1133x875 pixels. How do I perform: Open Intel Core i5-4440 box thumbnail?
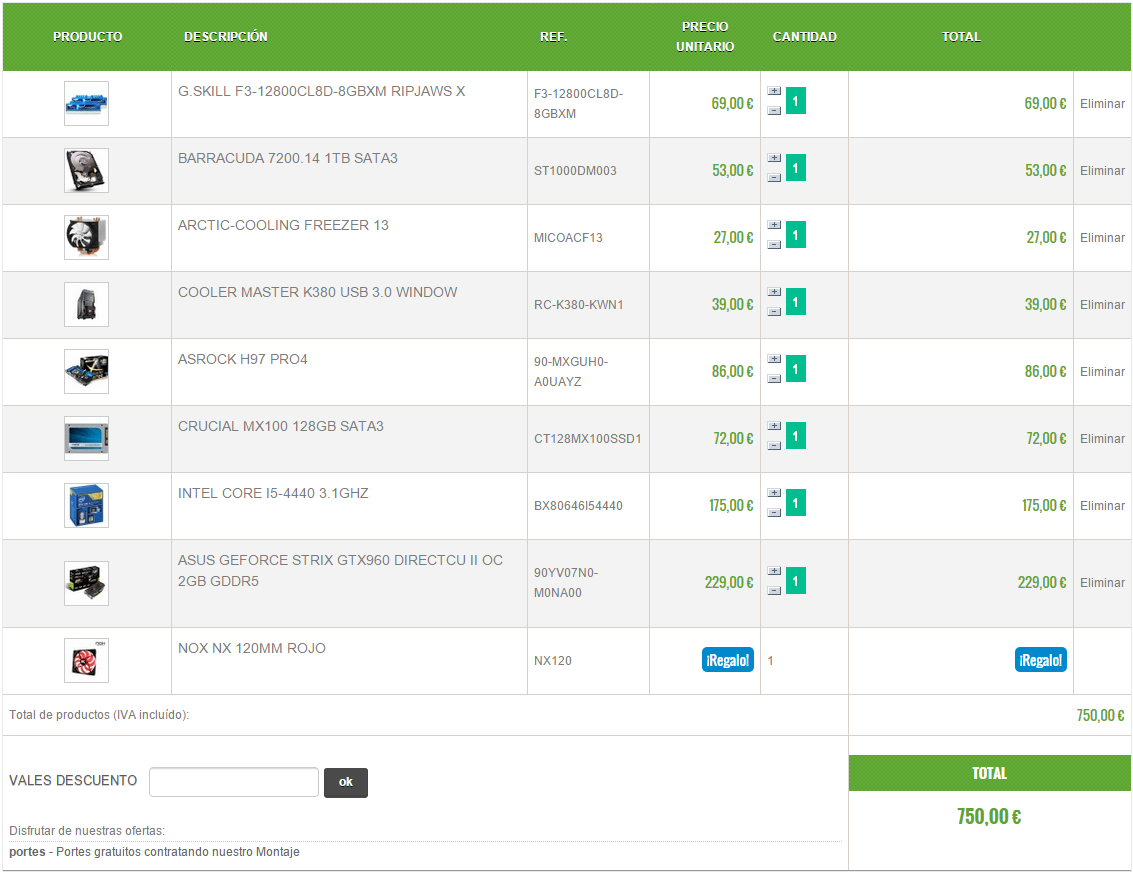86,506
